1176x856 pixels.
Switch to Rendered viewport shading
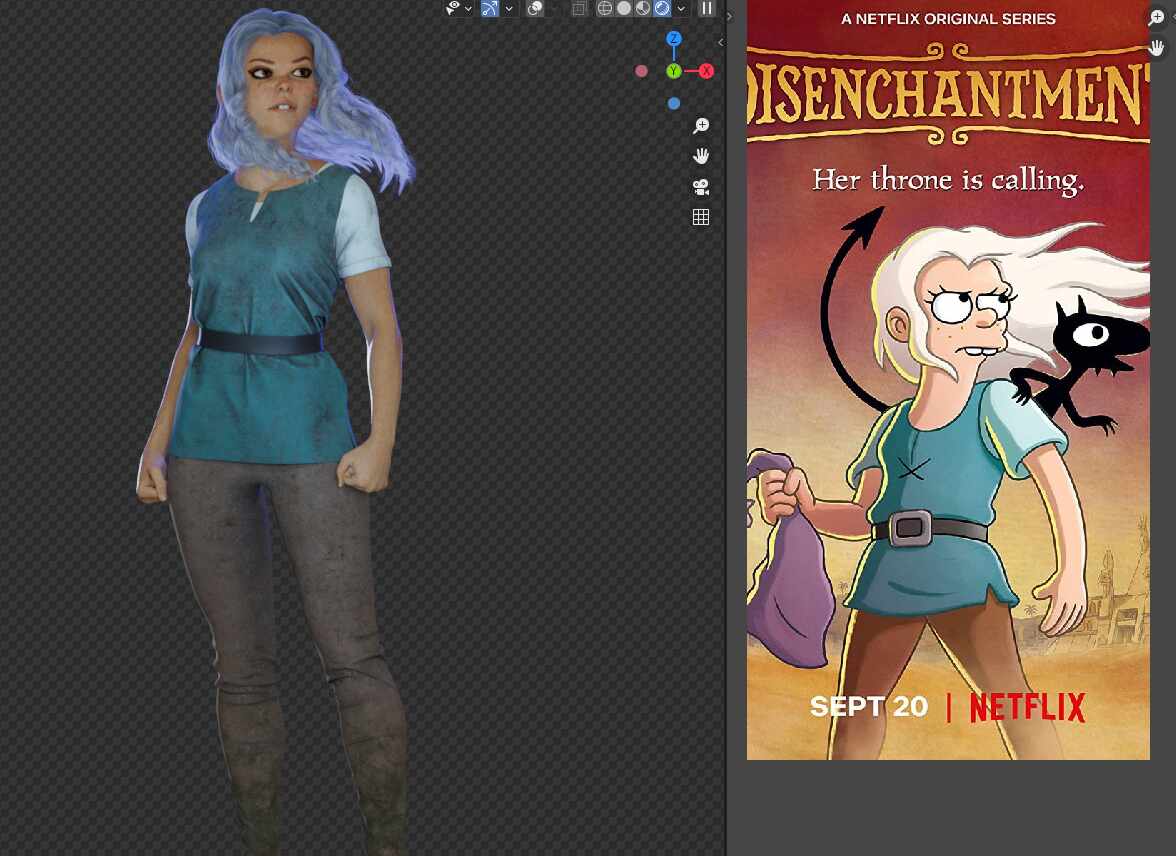662,8
